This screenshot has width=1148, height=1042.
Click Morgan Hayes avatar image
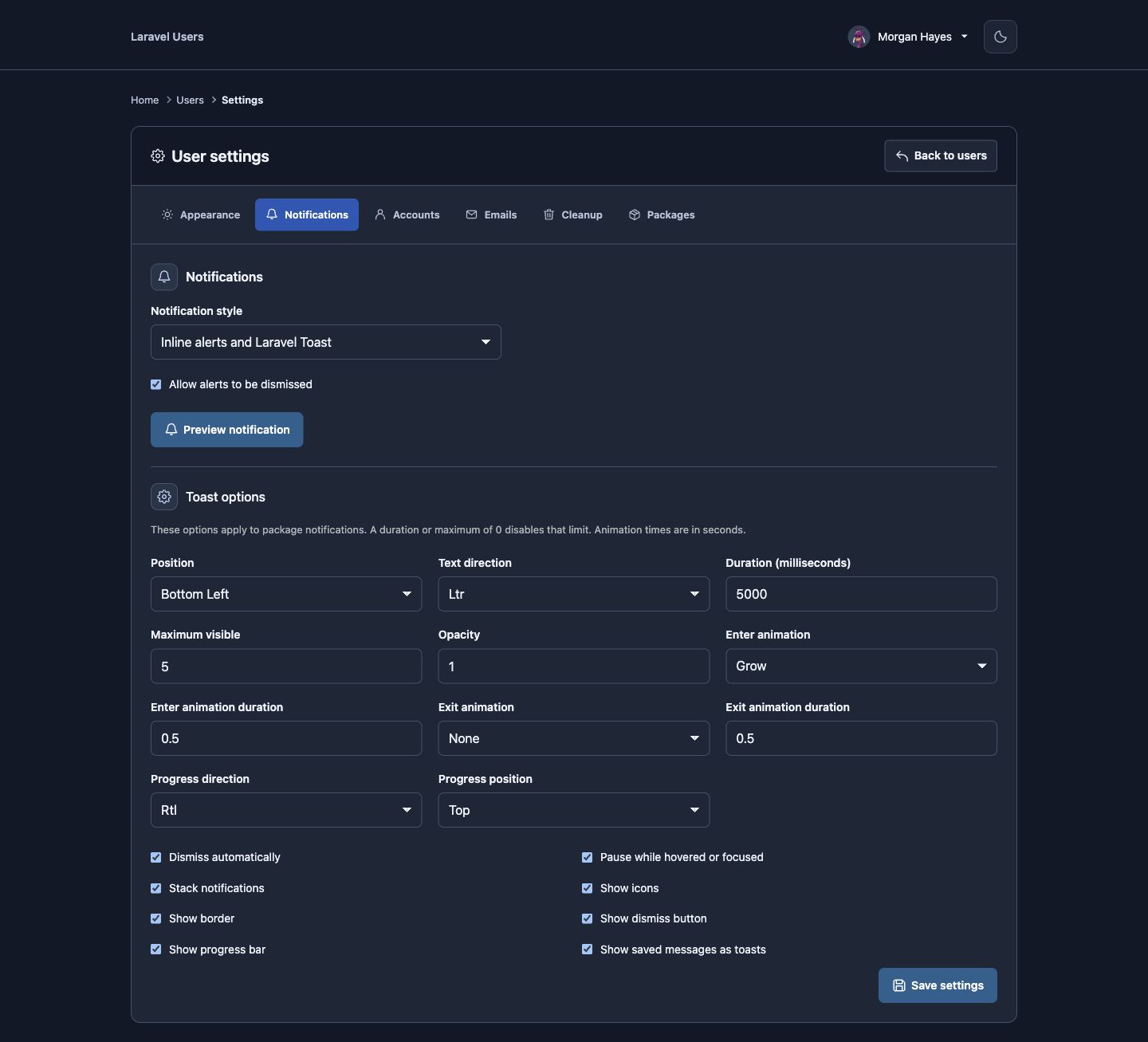[859, 37]
